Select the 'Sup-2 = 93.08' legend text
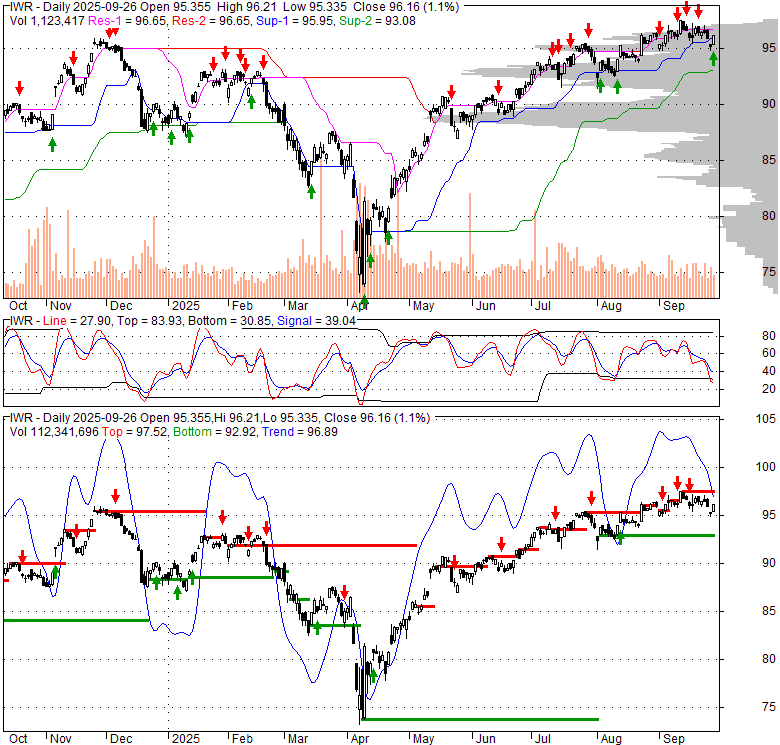Screen dimensions: 780x745 [x=378, y=21]
